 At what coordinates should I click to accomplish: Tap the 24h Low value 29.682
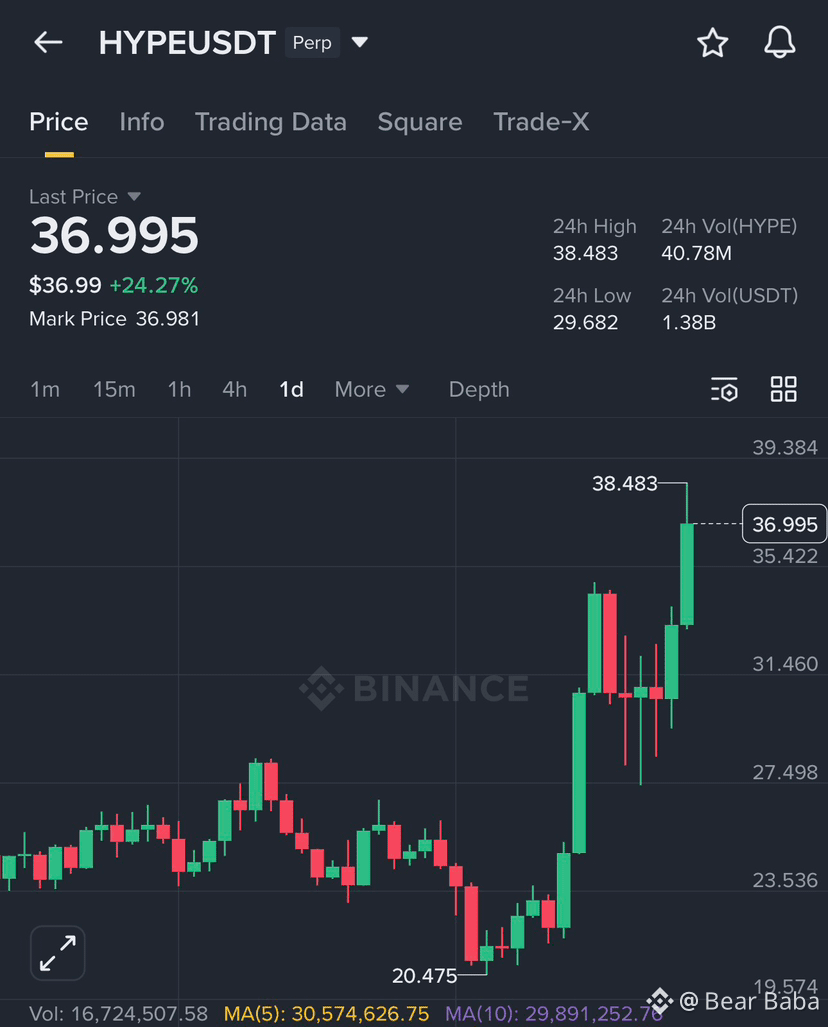(585, 323)
